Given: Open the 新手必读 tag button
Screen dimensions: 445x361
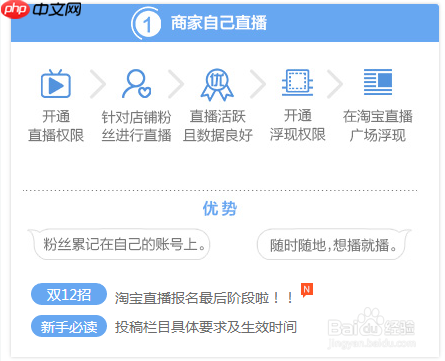Looking at the screenshot, I should [69, 326].
